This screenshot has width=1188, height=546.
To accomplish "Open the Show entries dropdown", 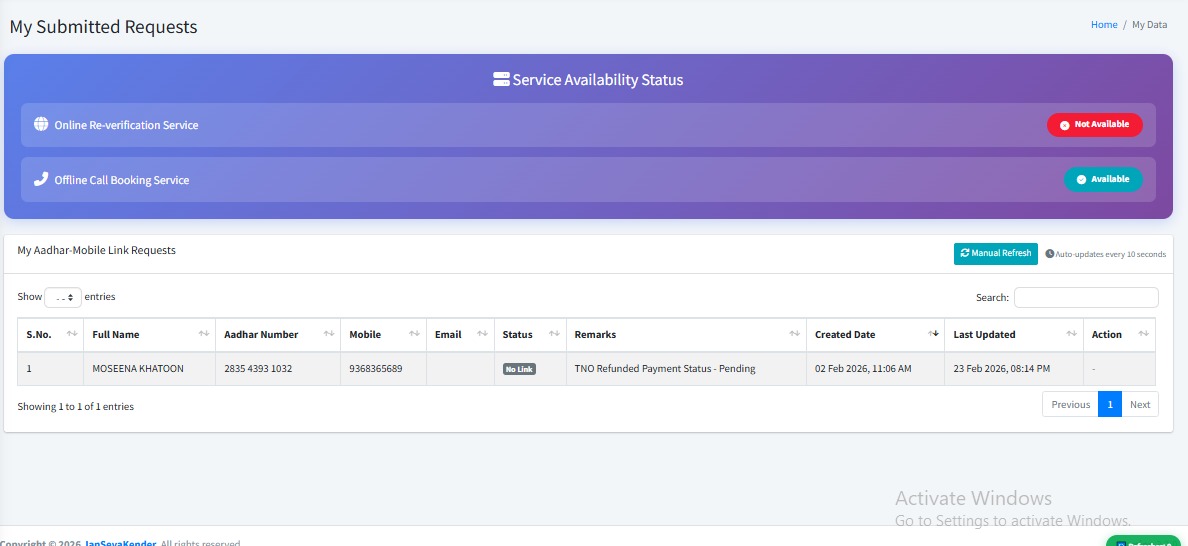I will click(x=63, y=297).
